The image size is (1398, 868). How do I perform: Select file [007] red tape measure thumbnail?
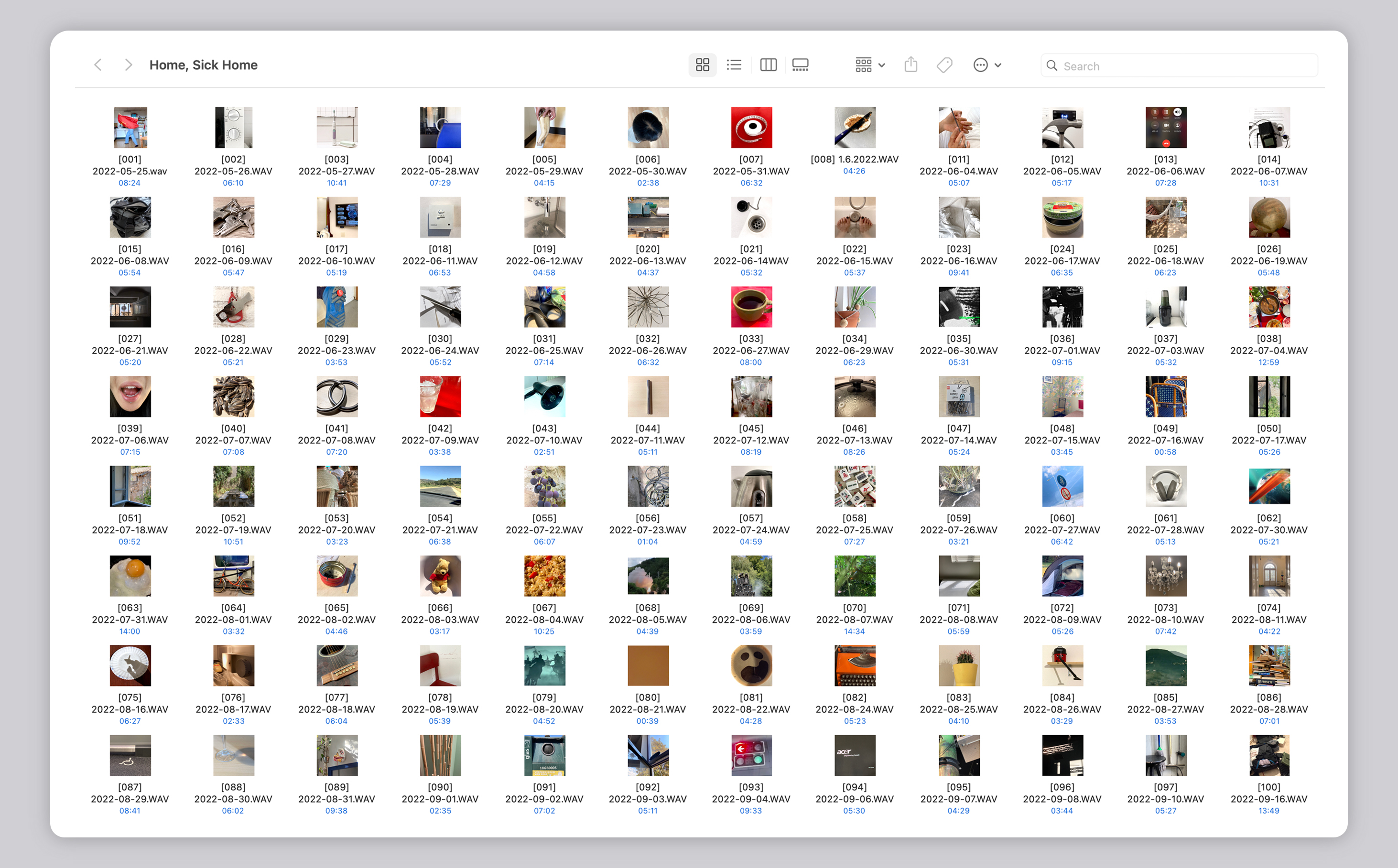[751, 128]
